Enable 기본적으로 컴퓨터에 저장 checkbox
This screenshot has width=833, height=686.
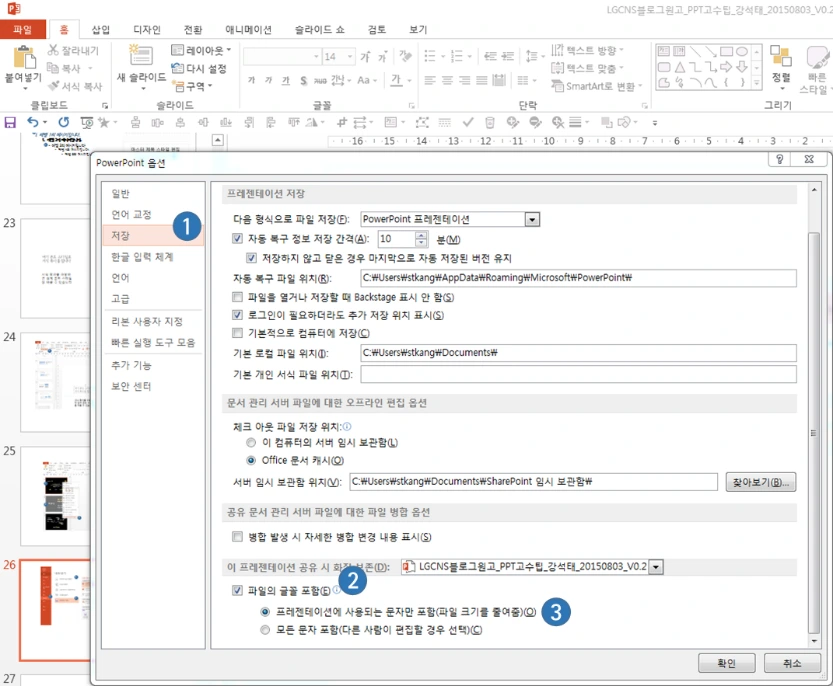click(x=237, y=333)
